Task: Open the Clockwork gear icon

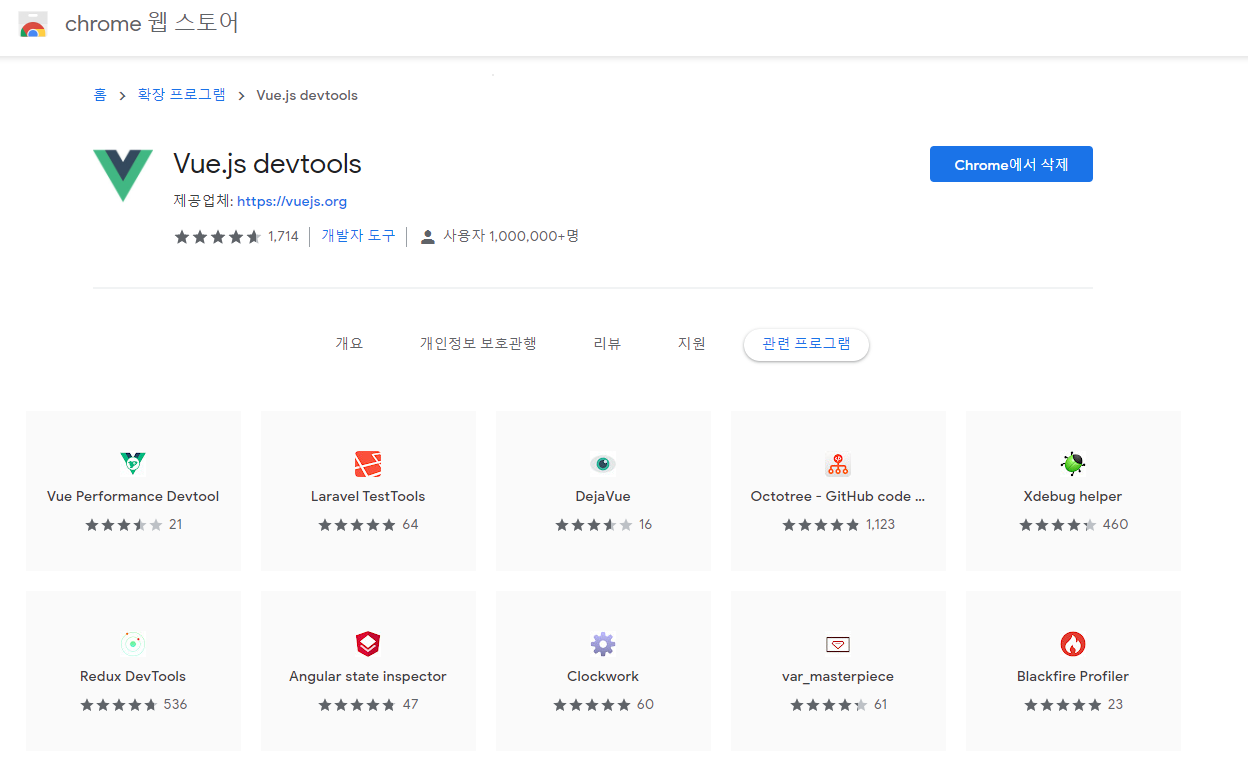Action: pyautogui.click(x=603, y=643)
